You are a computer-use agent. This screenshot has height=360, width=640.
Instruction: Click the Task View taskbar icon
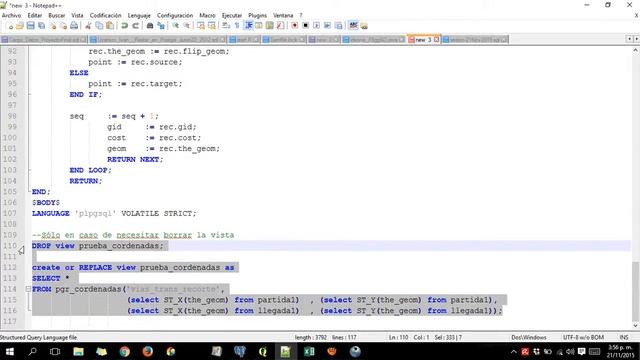pos(55,351)
